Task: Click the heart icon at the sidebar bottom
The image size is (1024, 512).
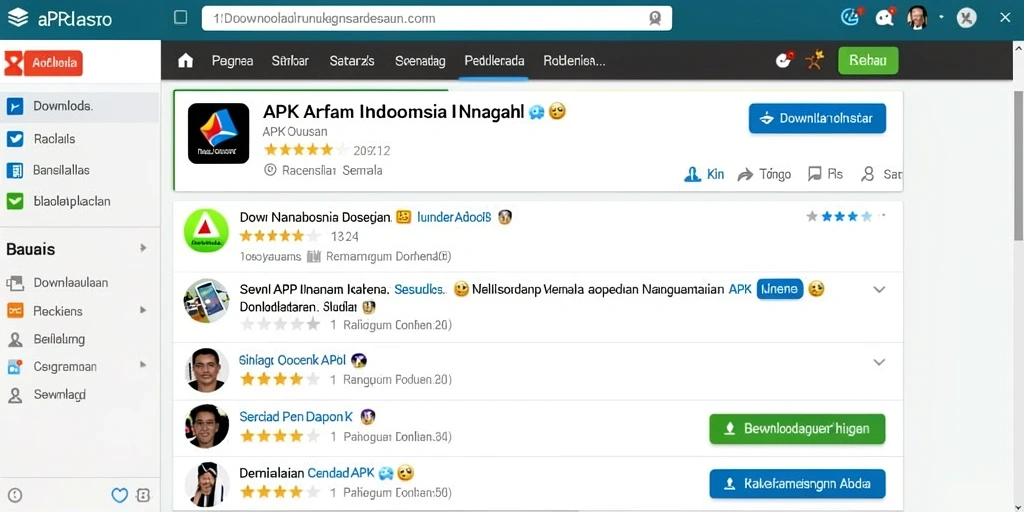Action: click(120, 496)
